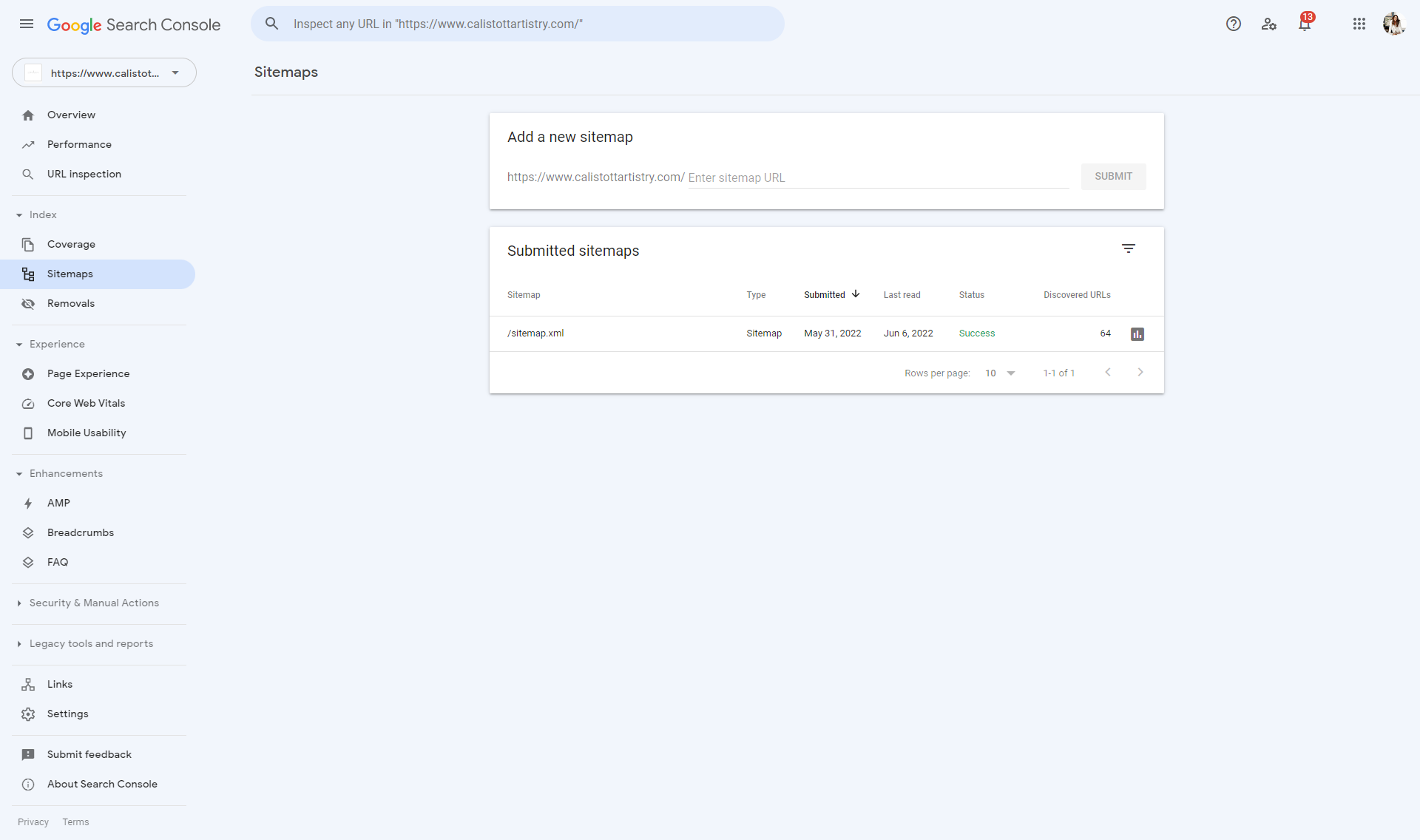
Task: Open the filter icon in Submitted sitemaps
Action: 1129,249
